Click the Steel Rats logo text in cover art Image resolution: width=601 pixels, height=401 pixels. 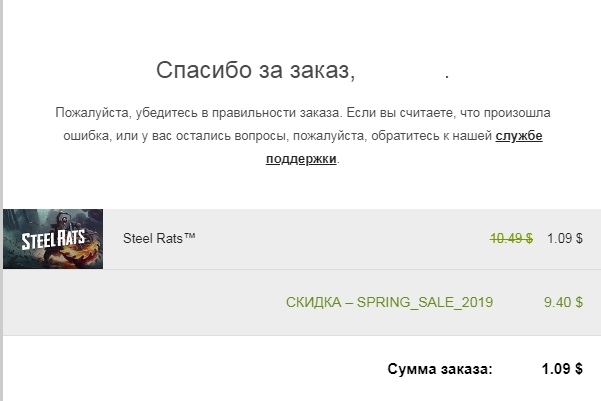click(x=47, y=241)
